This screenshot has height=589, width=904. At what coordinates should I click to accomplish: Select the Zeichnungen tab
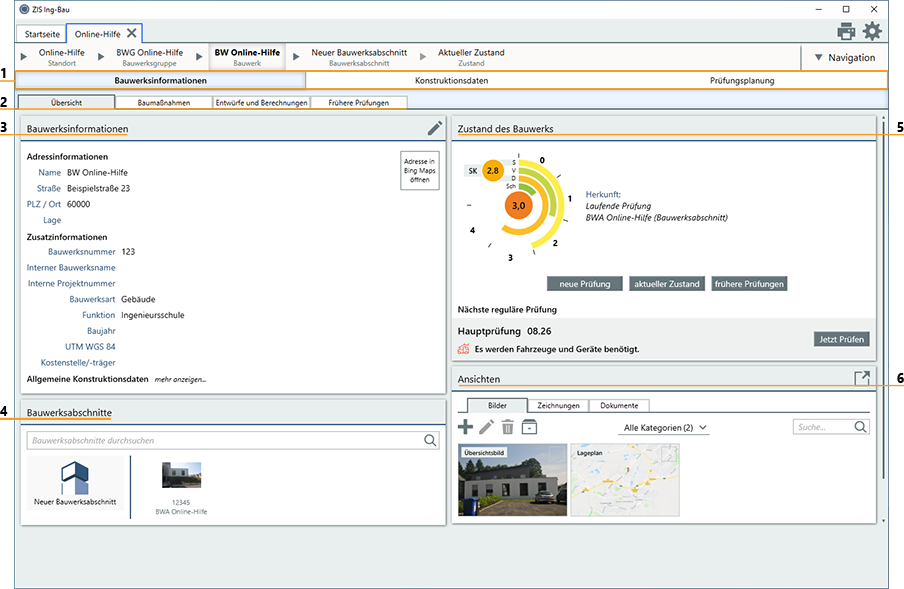click(558, 406)
